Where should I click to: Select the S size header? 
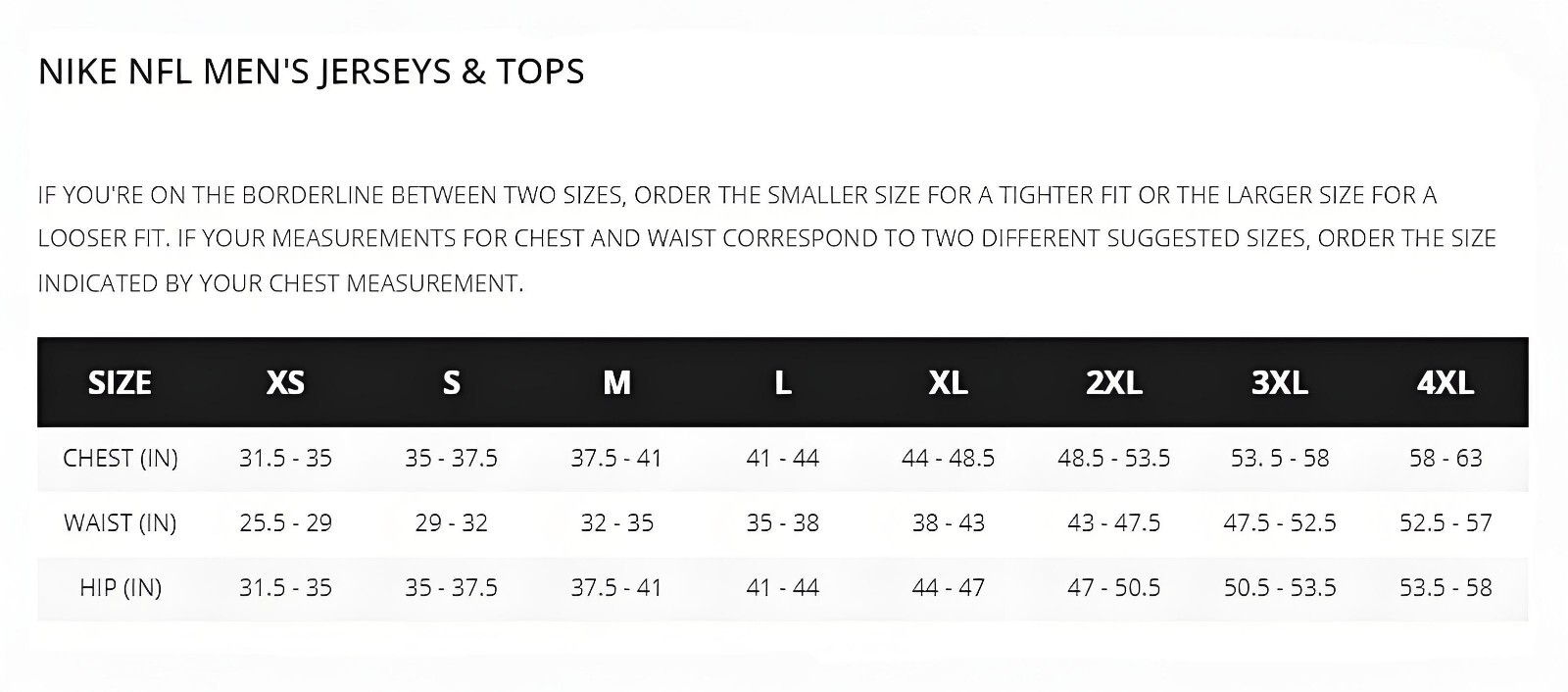pos(451,382)
